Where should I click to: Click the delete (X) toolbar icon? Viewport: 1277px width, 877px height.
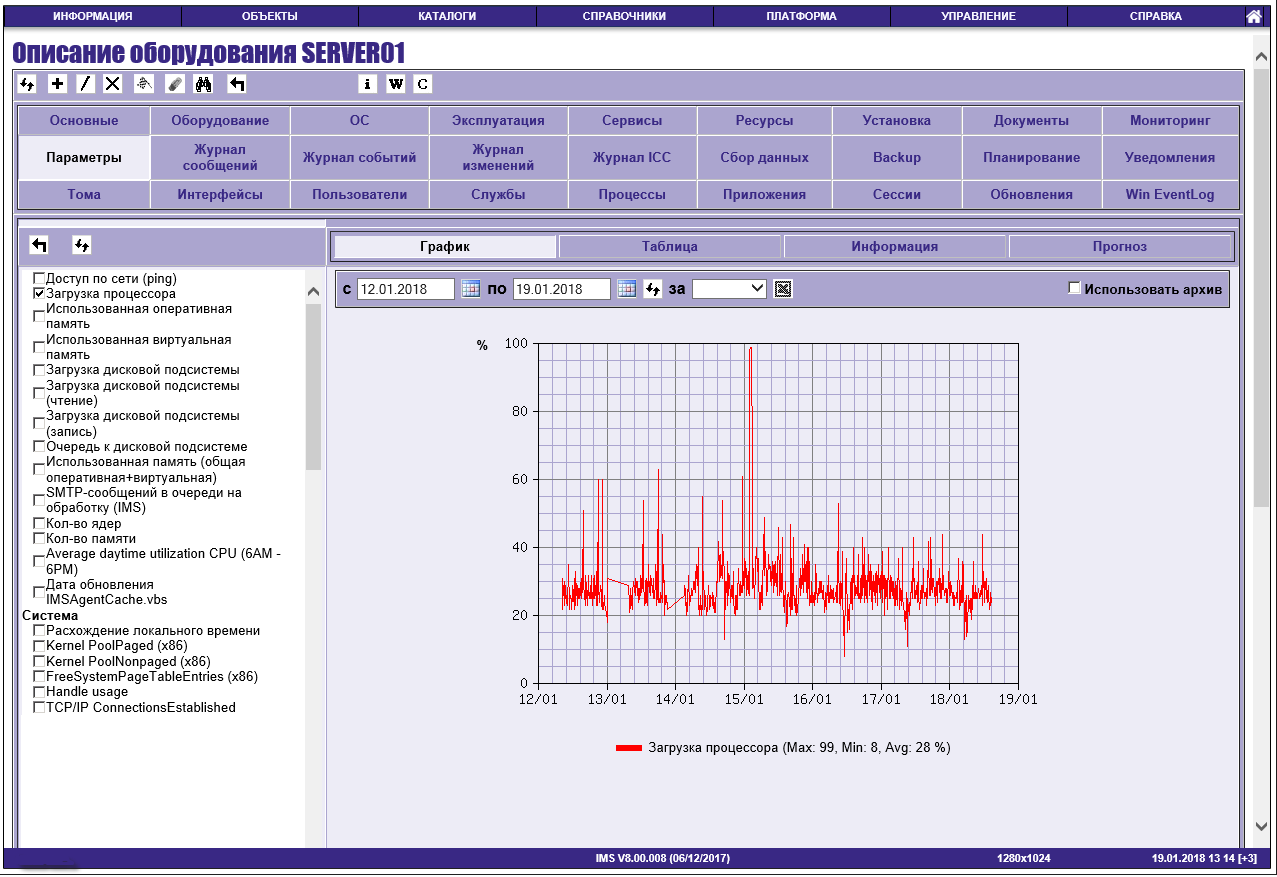point(113,84)
